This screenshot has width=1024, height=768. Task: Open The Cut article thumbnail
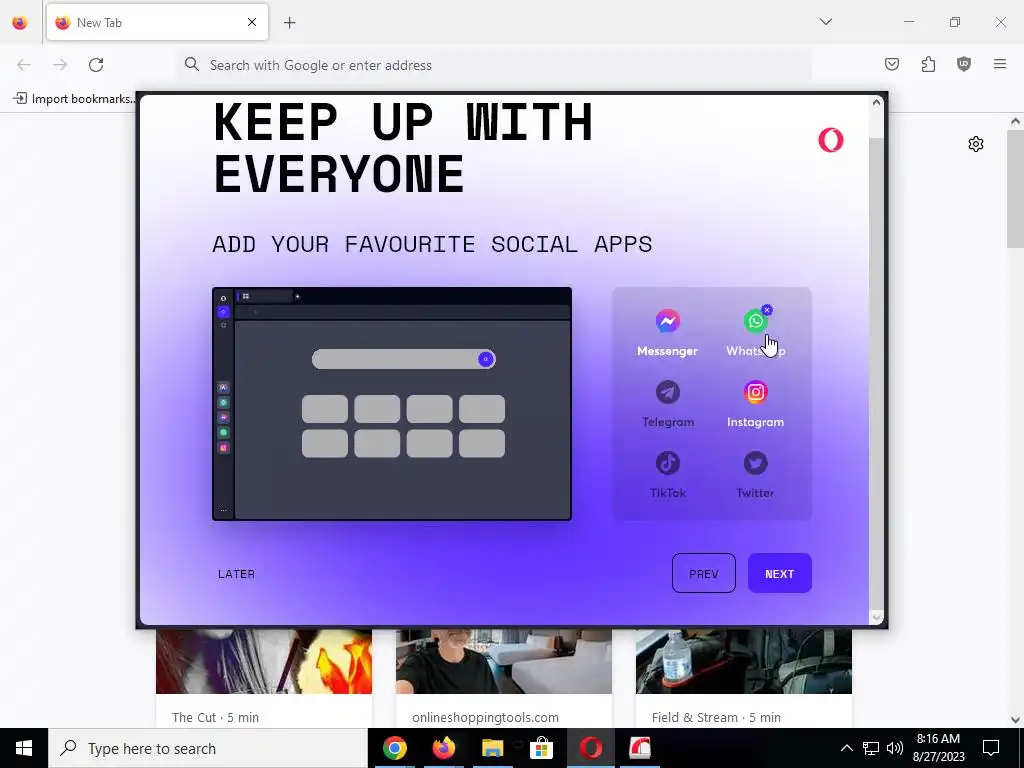tap(264, 661)
